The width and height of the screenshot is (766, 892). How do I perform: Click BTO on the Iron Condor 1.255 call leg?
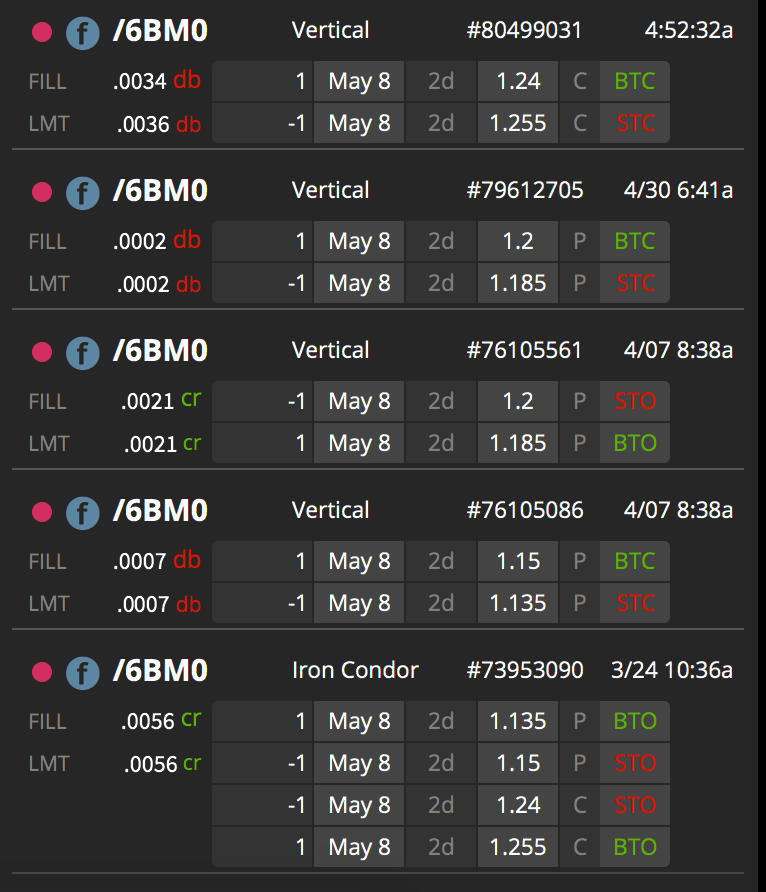pos(635,847)
